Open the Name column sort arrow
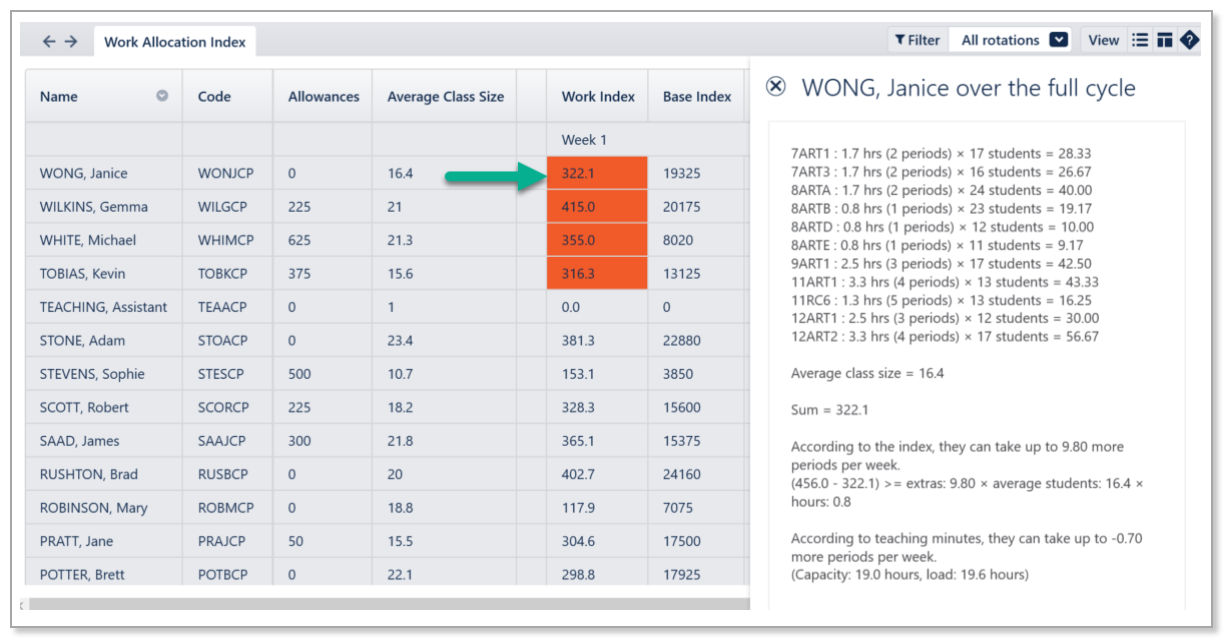This screenshot has width=1230, height=642. 161,96
